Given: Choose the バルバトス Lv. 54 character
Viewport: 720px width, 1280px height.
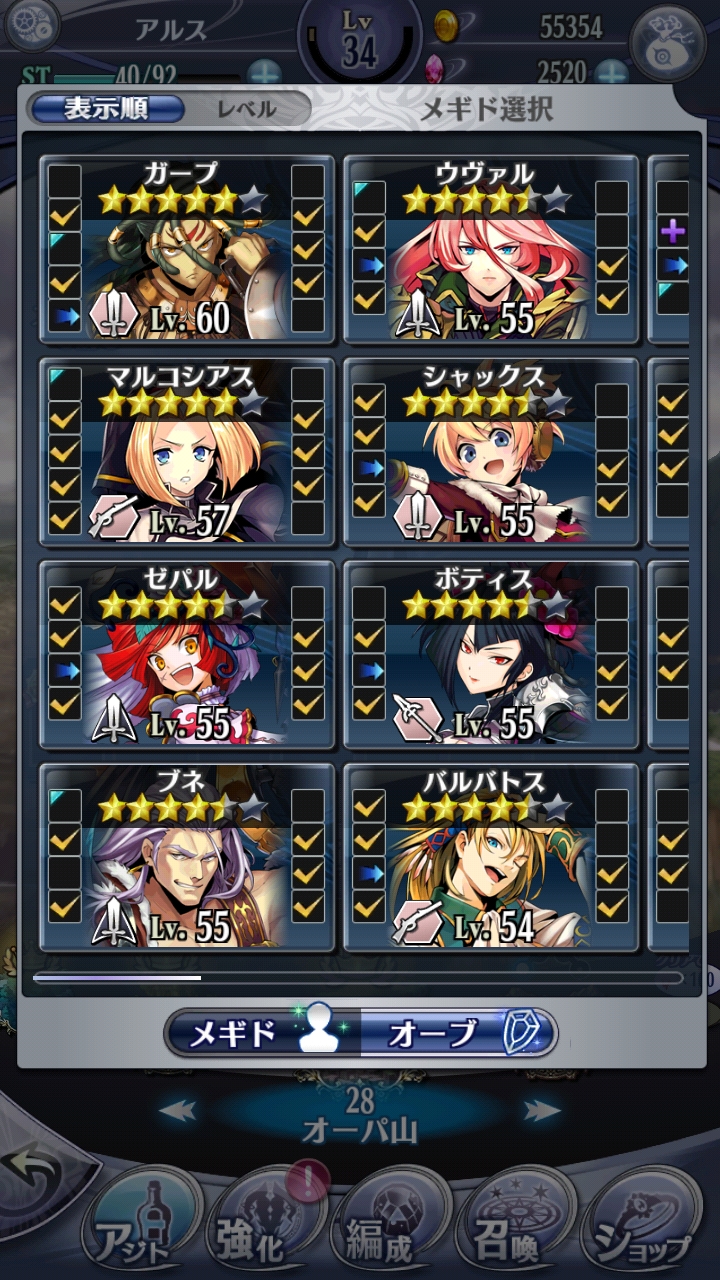Looking at the screenshot, I should pos(491,857).
